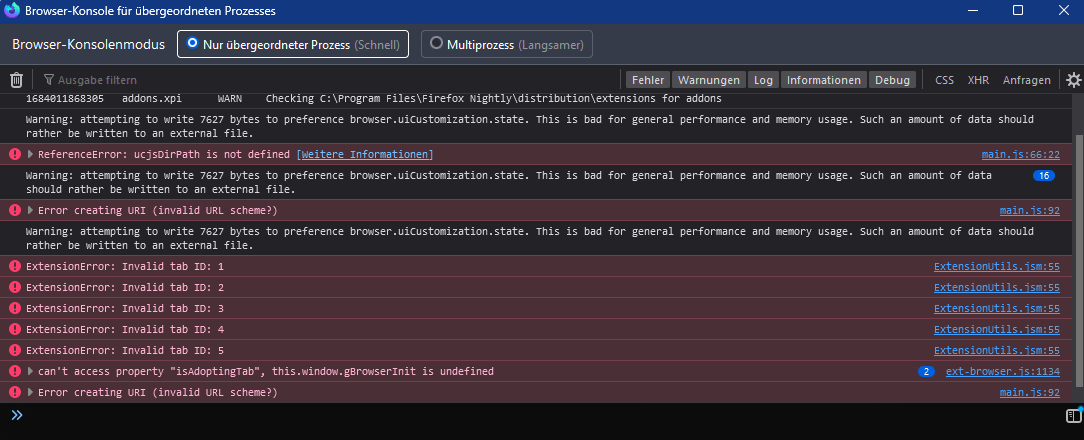Expand the ReferenceError ucjsDirPath message
Viewport: 1084px width, 440px height.
[x=31, y=155]
